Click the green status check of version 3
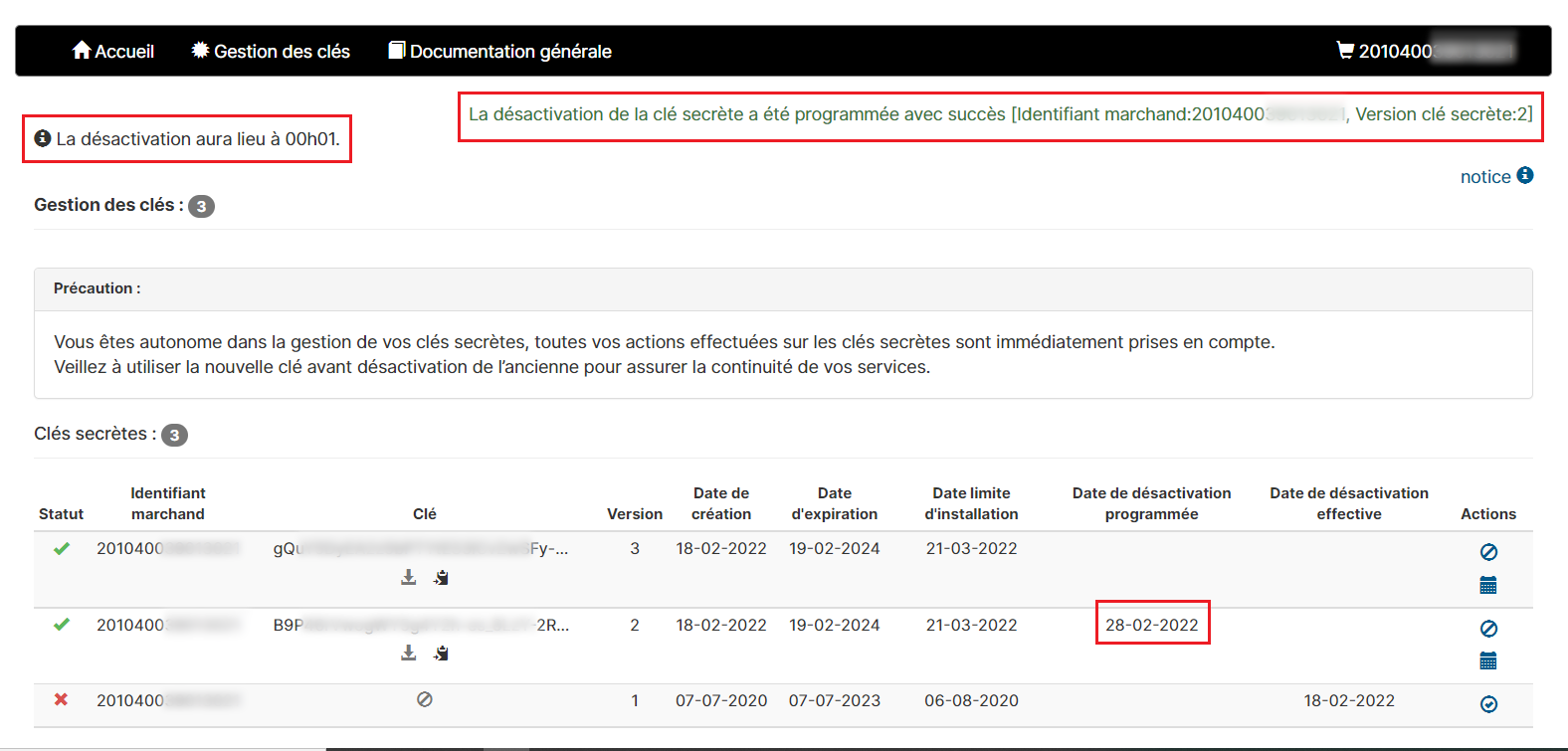 click(62, 548)
